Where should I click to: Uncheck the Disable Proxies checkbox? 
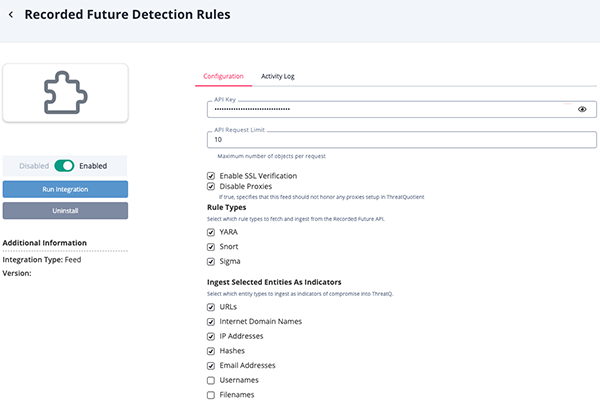(211, 186)
